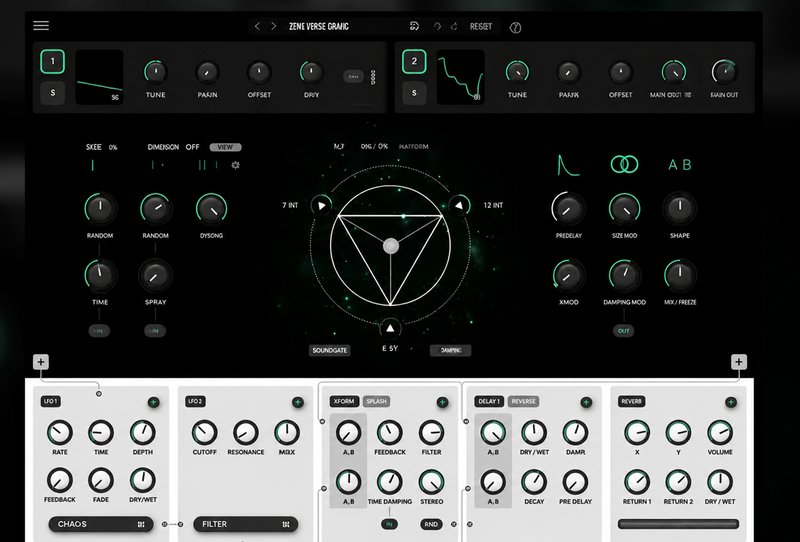
Task: Click the IN button in XFORM panel
Action: pos(389,524)
